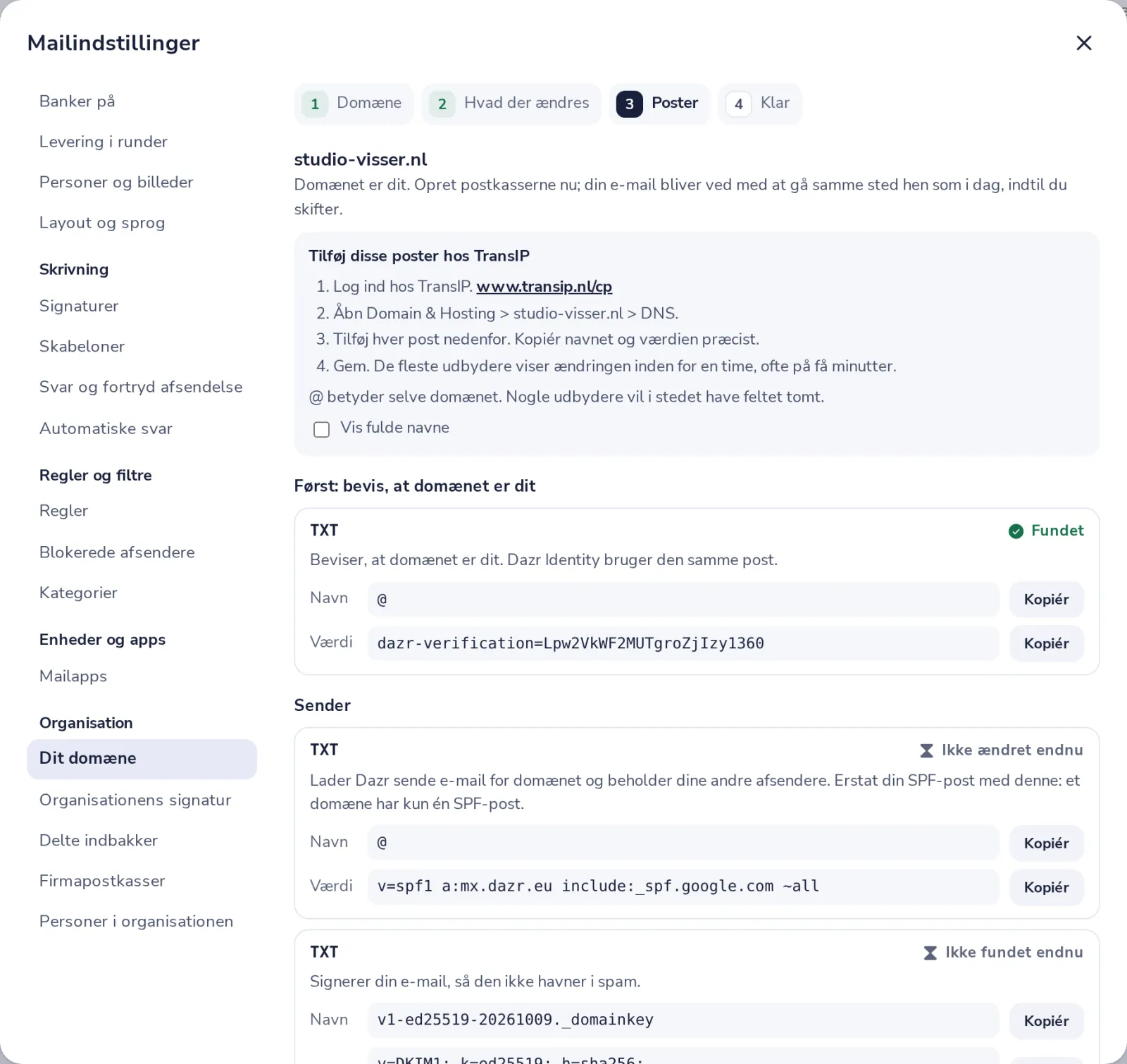Open Levering i runder settings

(x=142, y=142)
